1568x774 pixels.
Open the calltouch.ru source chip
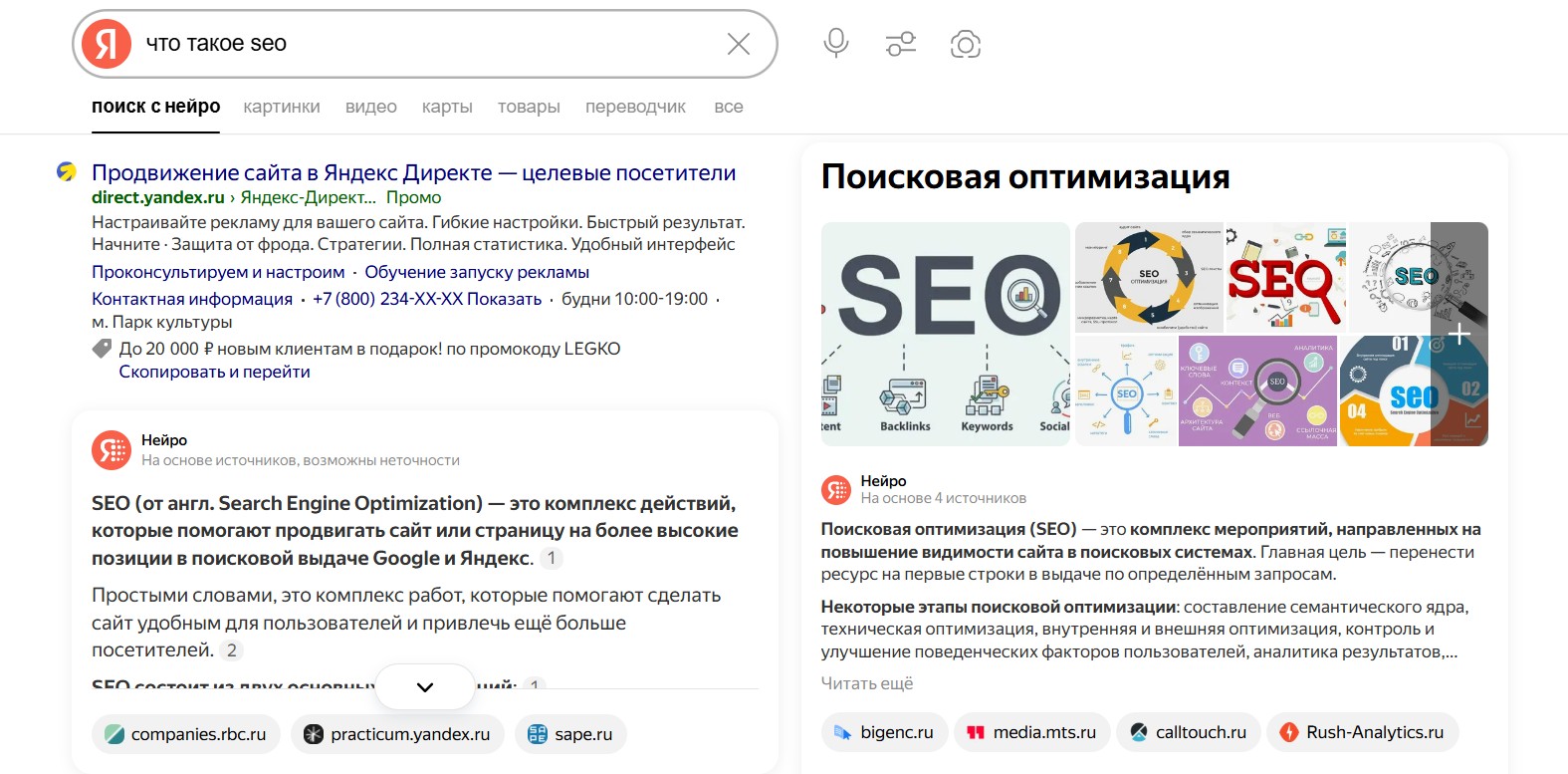[x=1188, y=732]
